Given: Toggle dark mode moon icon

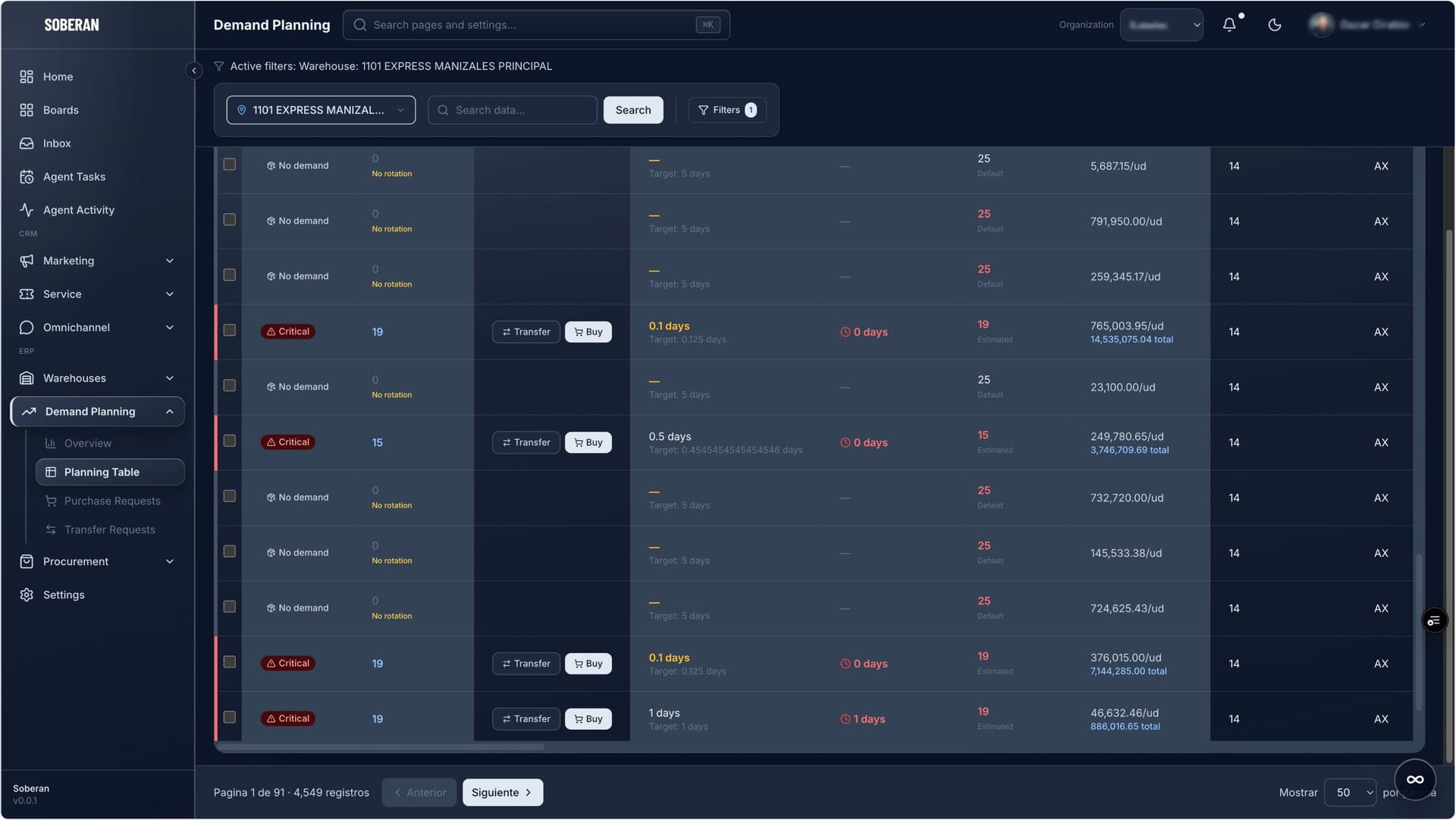Looking at the screenshot, I should [x=1275, y=25].
